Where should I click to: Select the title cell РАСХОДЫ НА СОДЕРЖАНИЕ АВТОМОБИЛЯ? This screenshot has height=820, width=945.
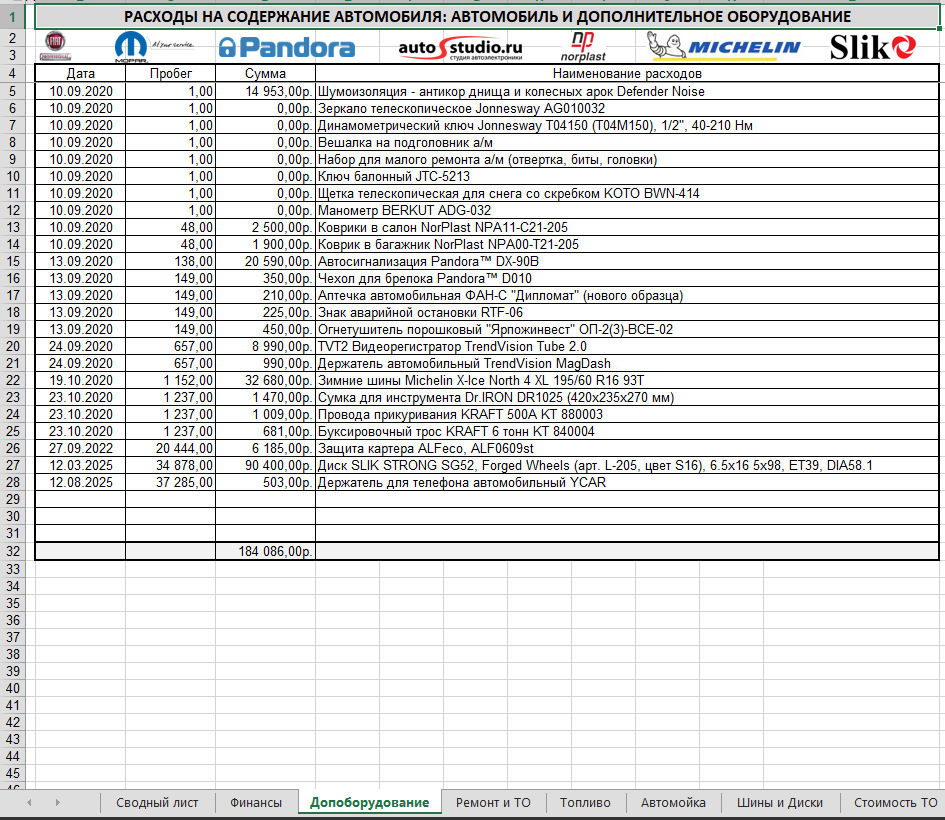coord(487,17)
